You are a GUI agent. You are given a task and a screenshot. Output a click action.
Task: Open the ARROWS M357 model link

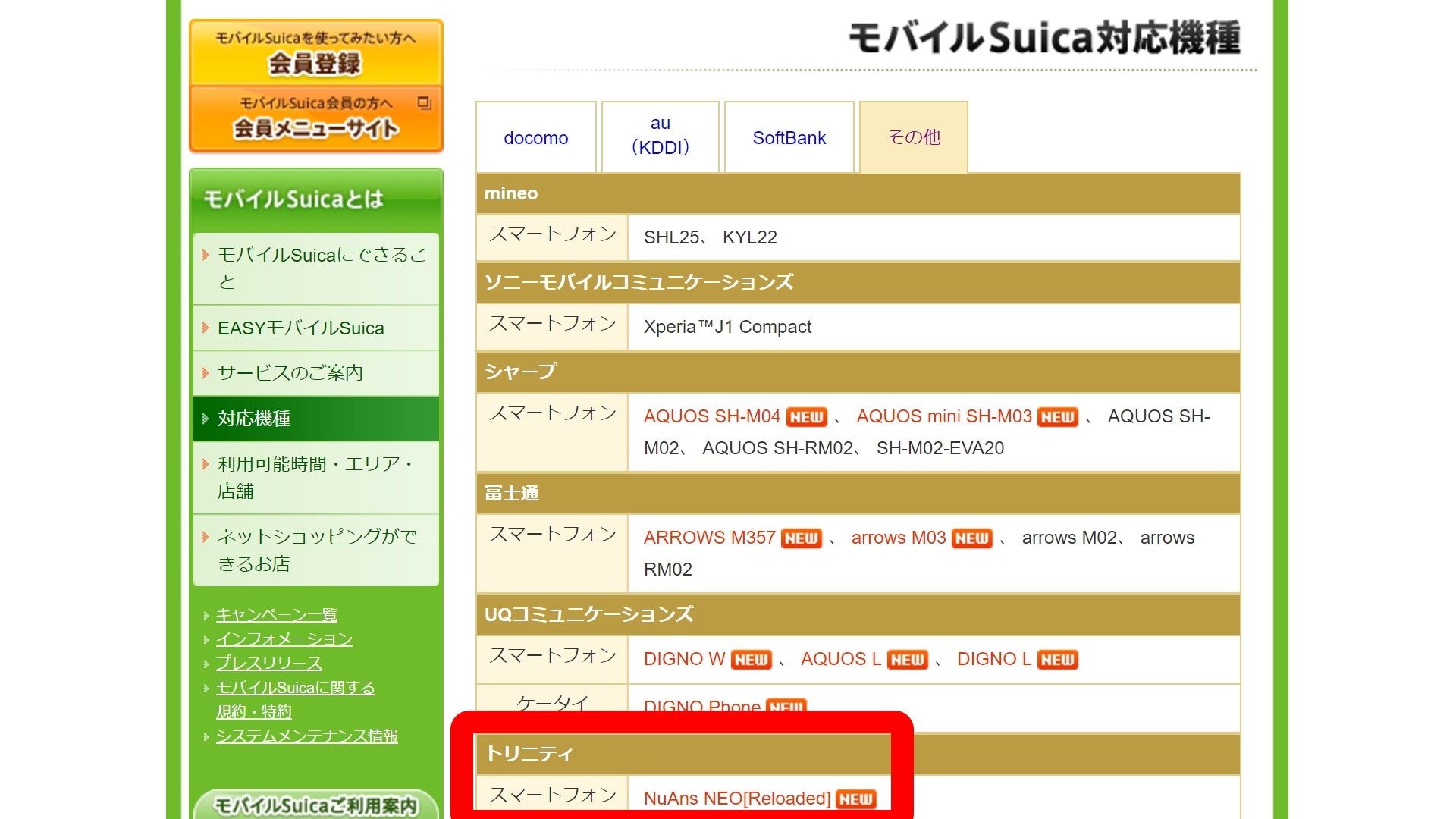point(709,538)
